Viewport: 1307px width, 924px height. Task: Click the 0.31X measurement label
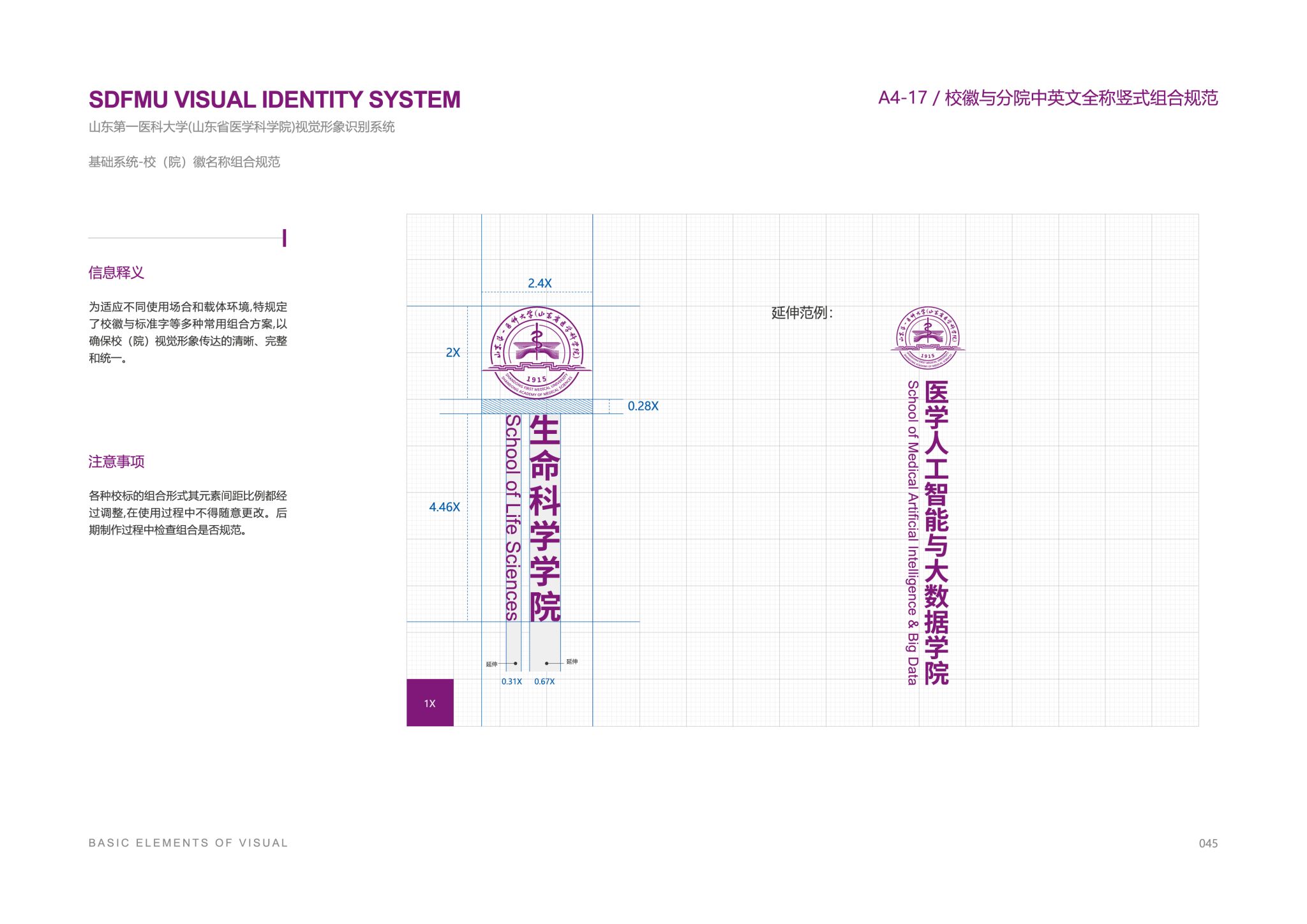tap(511, 682)
